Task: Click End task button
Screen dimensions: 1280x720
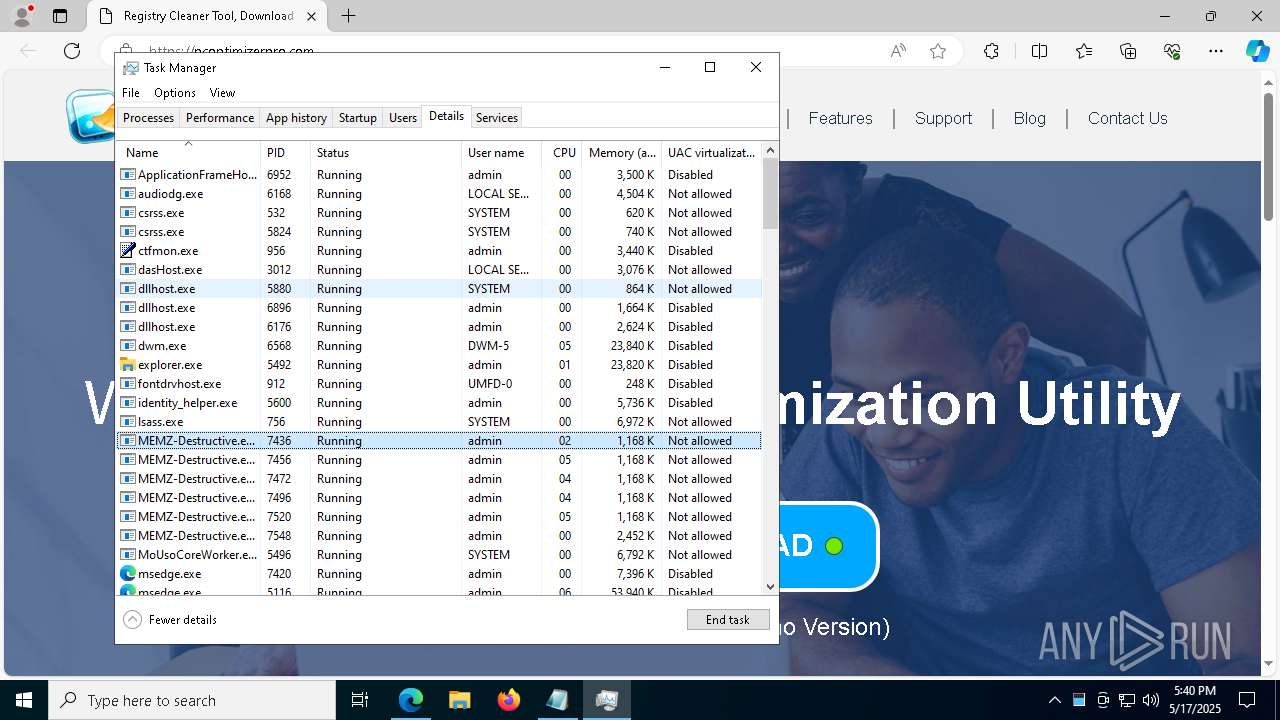Action: click(x=728, y=619)
